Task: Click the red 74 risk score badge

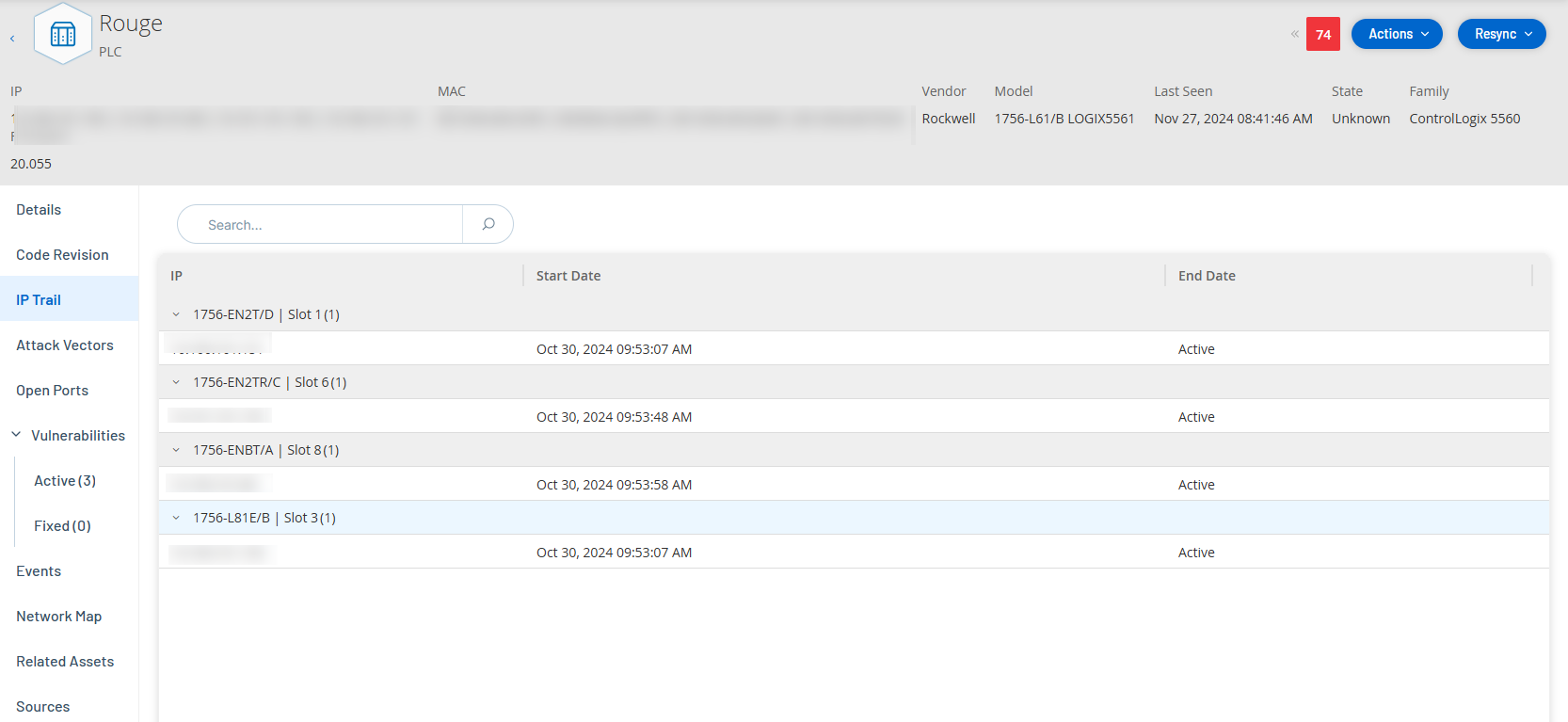Action: [1322, 35]
